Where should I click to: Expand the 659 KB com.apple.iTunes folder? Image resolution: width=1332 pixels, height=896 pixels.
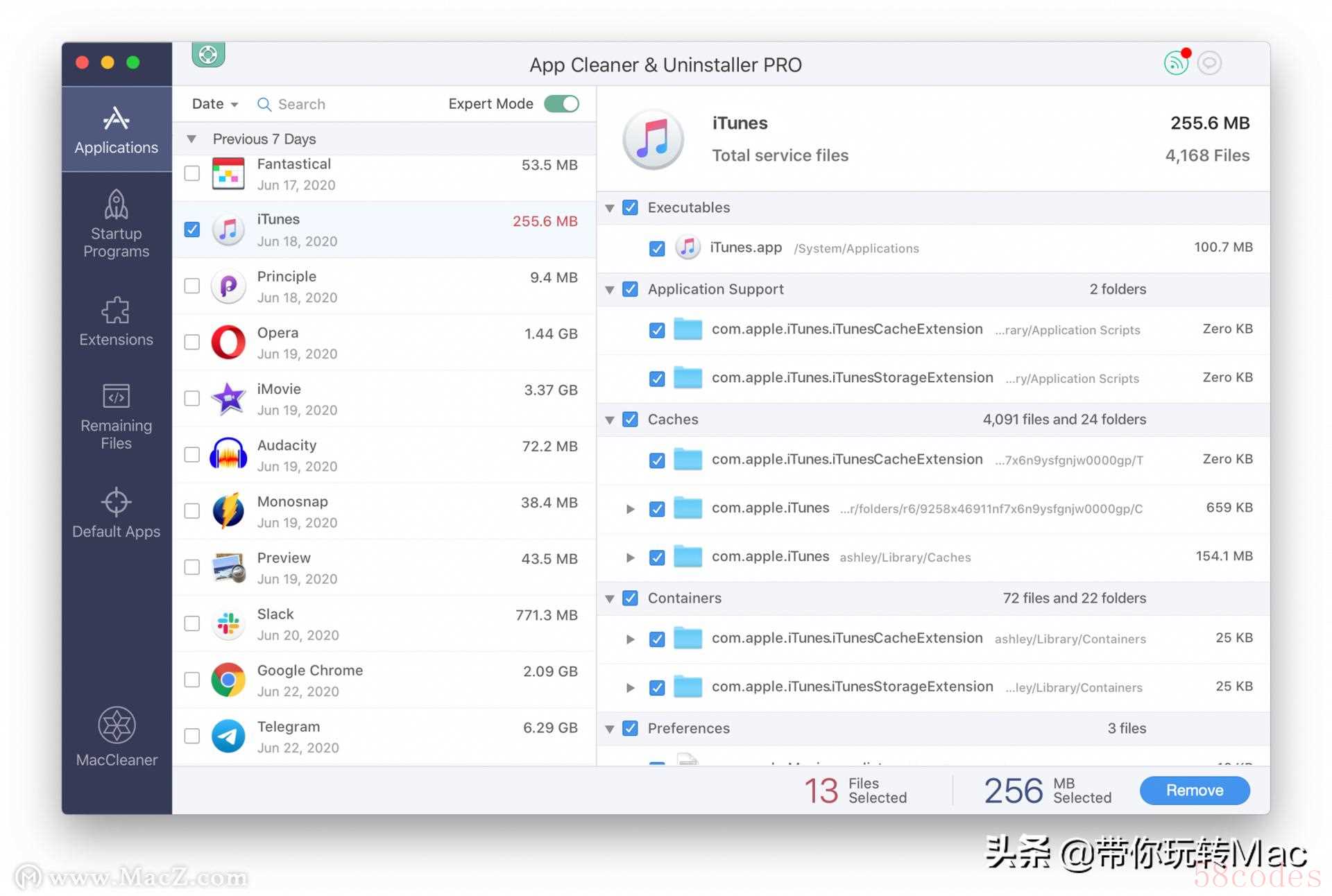coord(630,509)
